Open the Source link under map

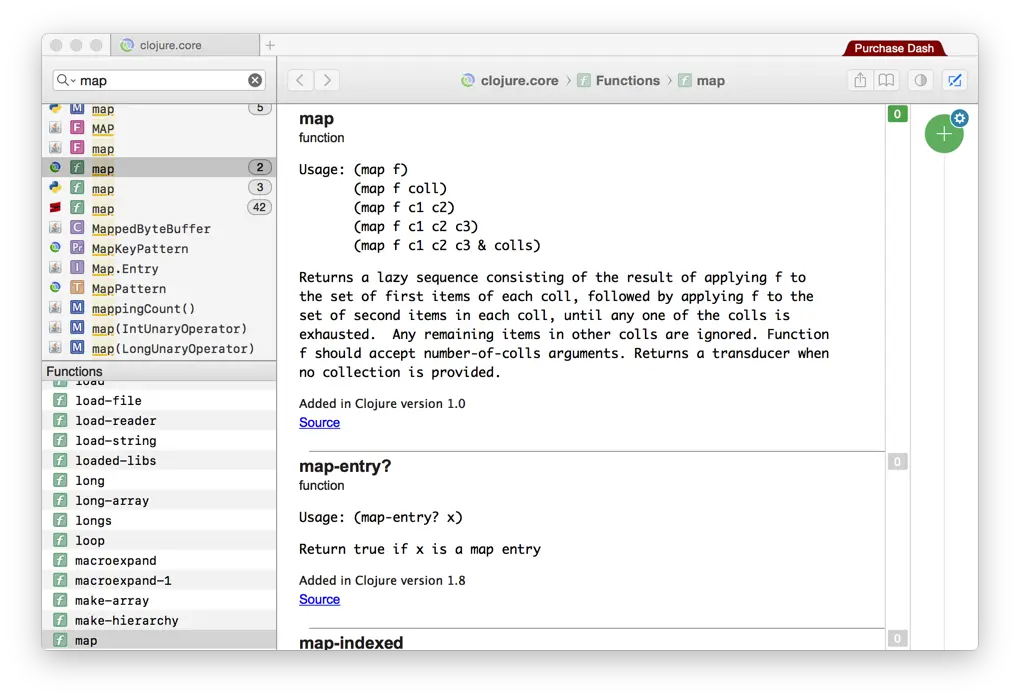pos(319,422)
